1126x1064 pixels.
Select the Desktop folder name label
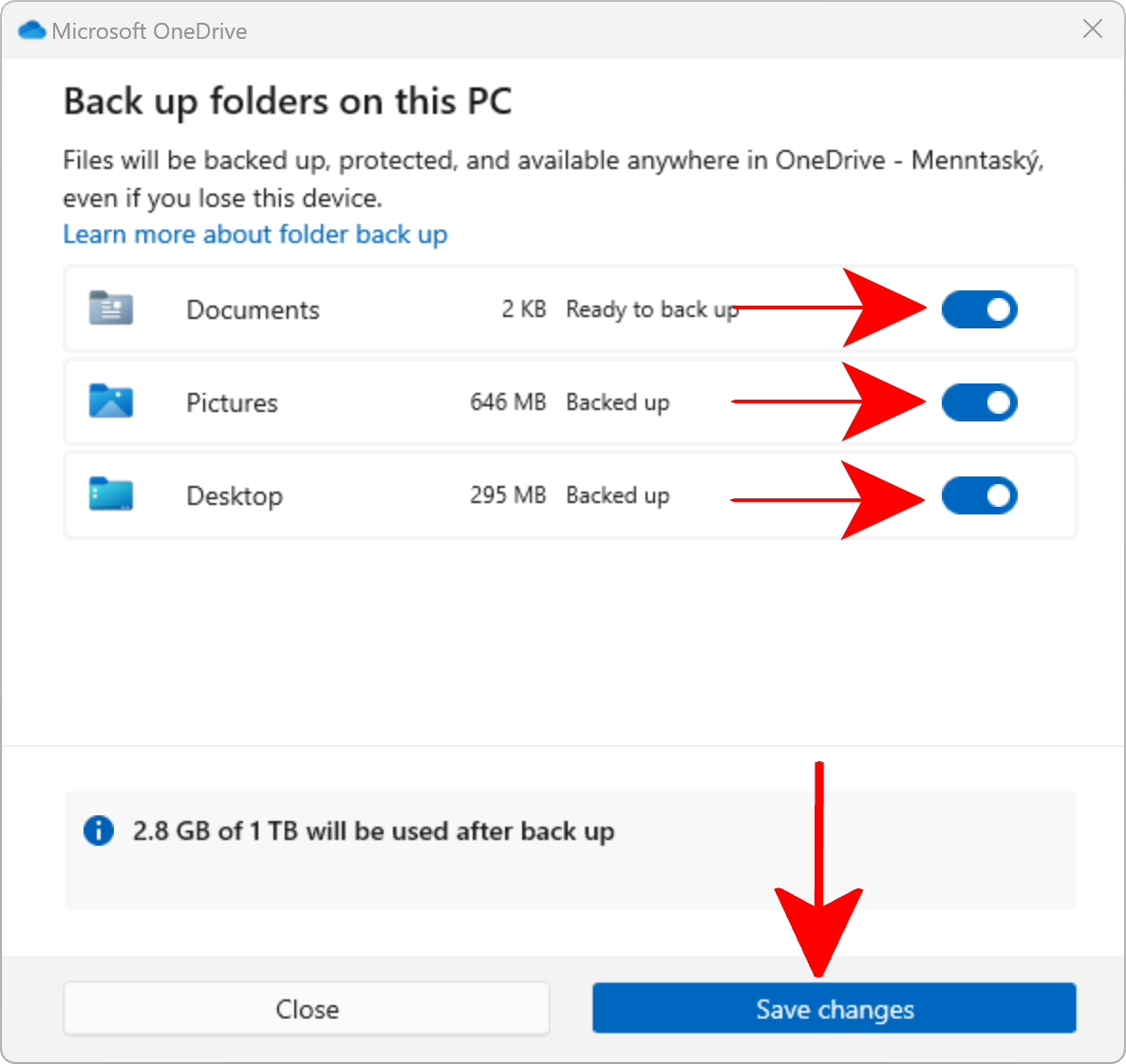click(x=235, y=495)
